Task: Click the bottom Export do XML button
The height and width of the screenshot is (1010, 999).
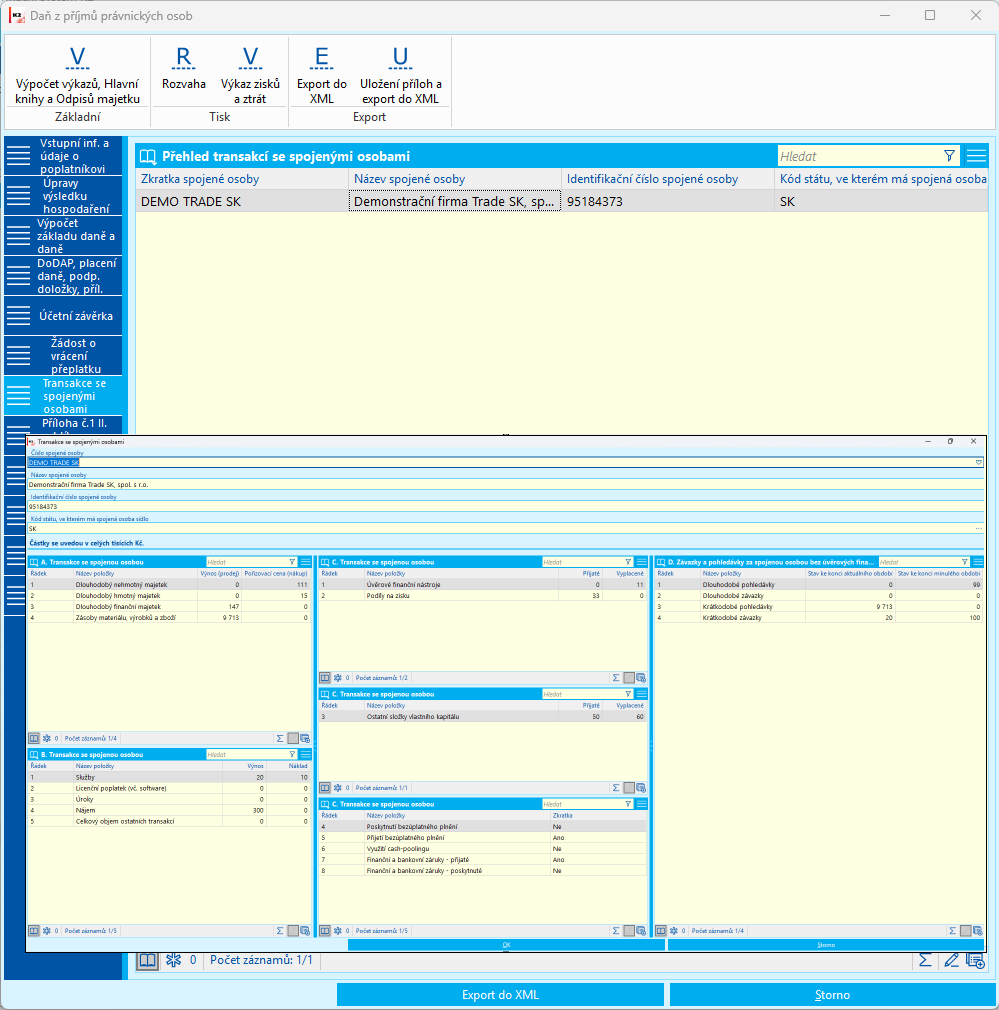Action: pyautogui.click(x=500, y=995)
